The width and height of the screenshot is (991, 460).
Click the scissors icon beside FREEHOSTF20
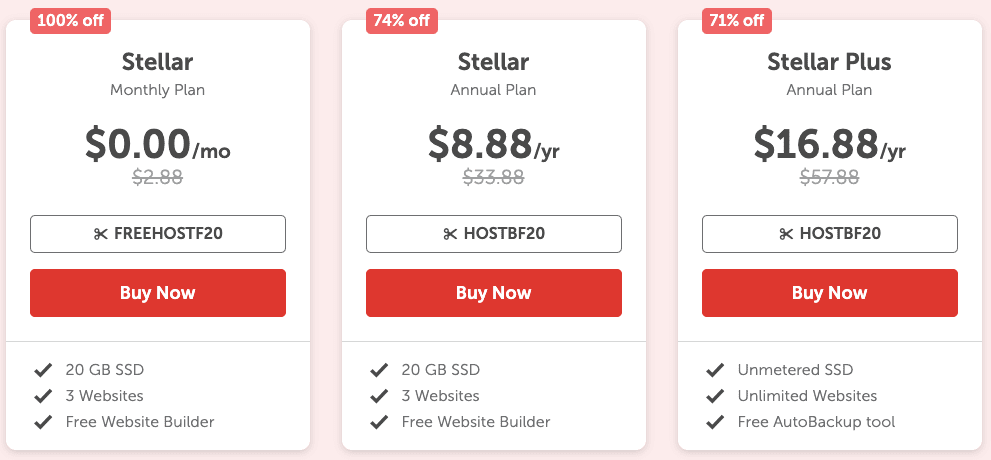point(101,234)
